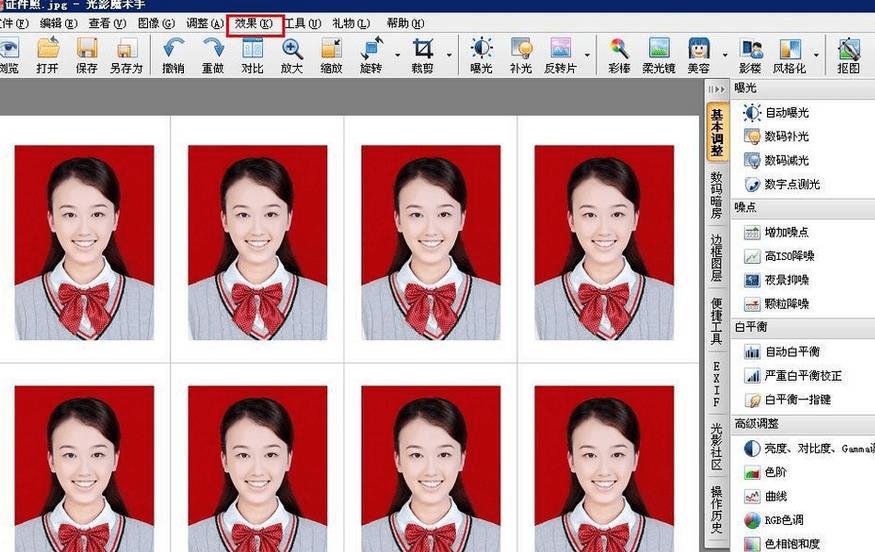The height and width of the screenshot is (552, 875).
Task: Click the 彩棒 (Color wand) icon
Action: pos(619,49)
